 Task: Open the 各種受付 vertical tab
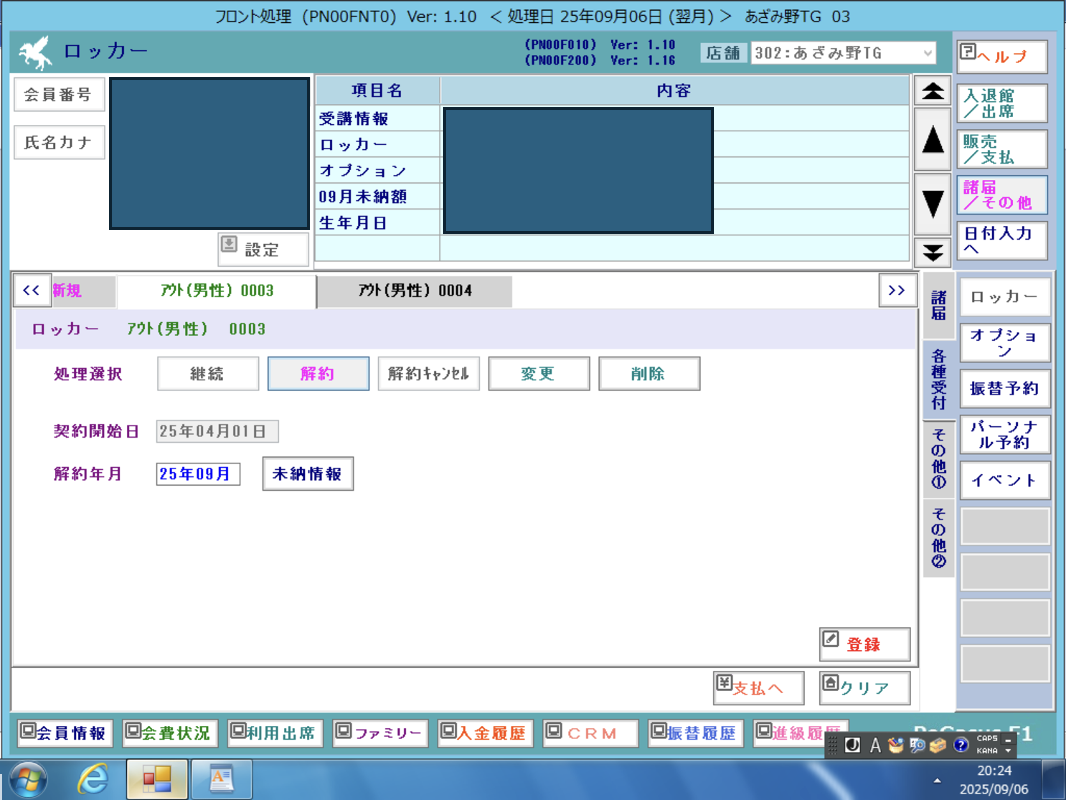coord(938,379)
